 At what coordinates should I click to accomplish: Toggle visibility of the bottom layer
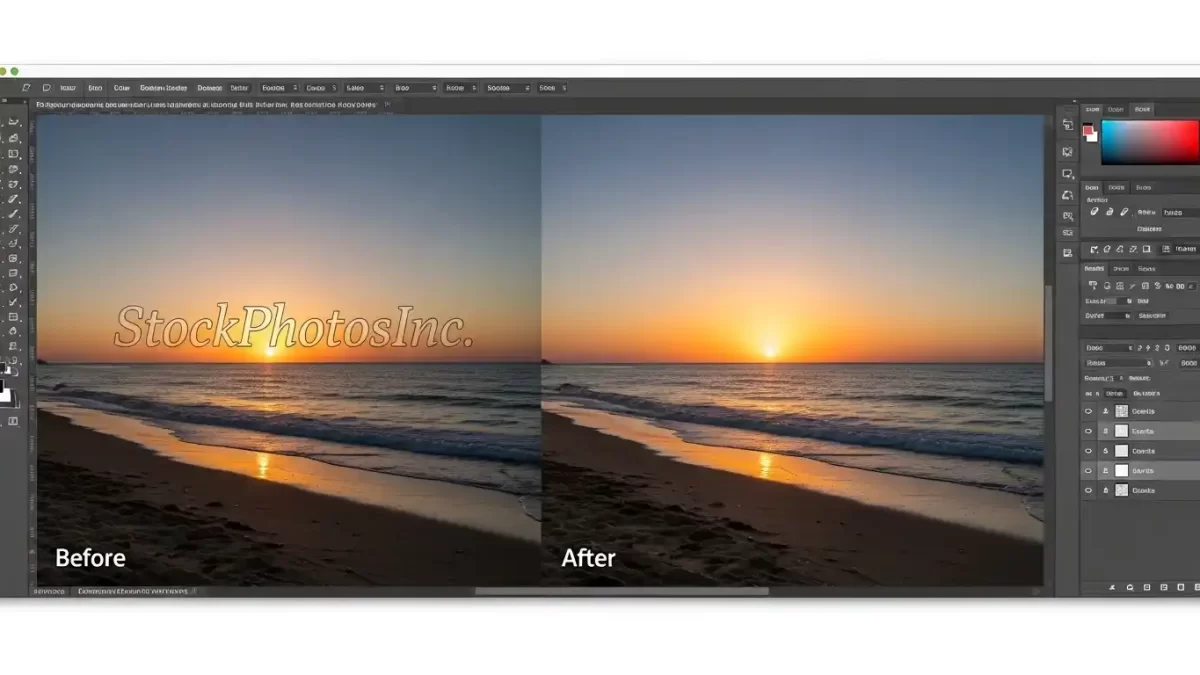click(1088, 490)
